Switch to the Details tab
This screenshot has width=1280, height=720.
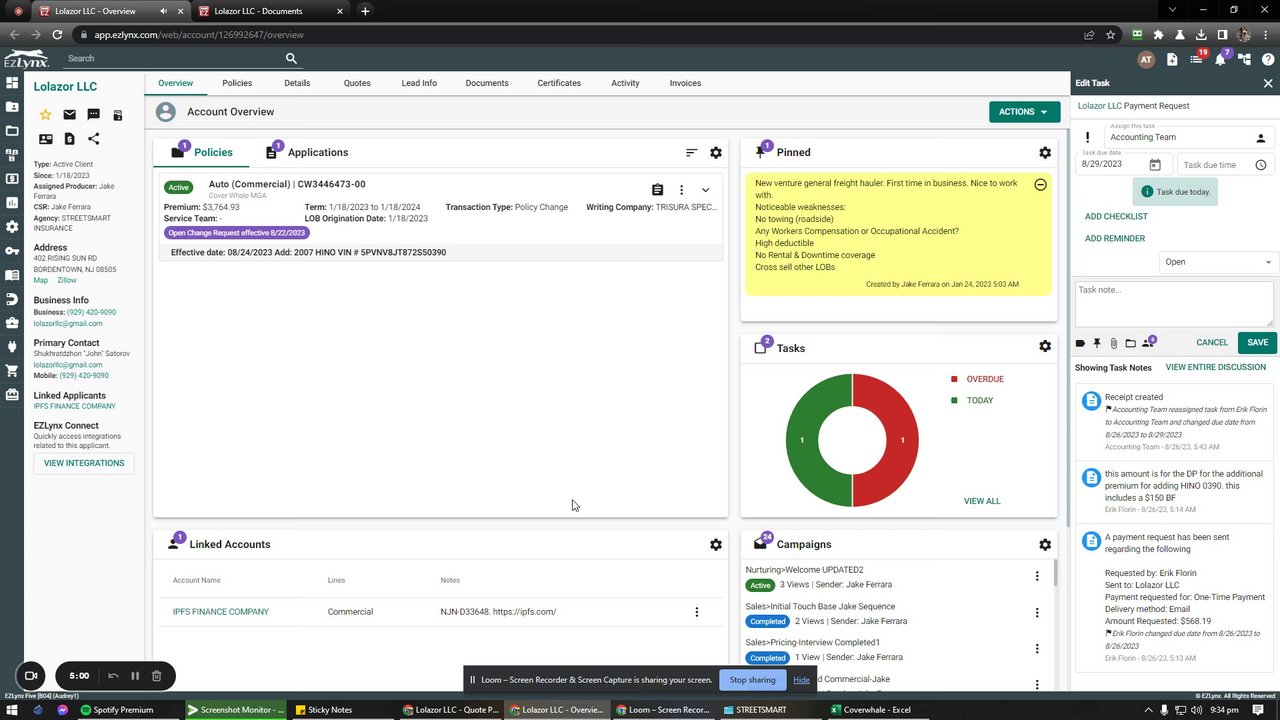coord(297,83)
